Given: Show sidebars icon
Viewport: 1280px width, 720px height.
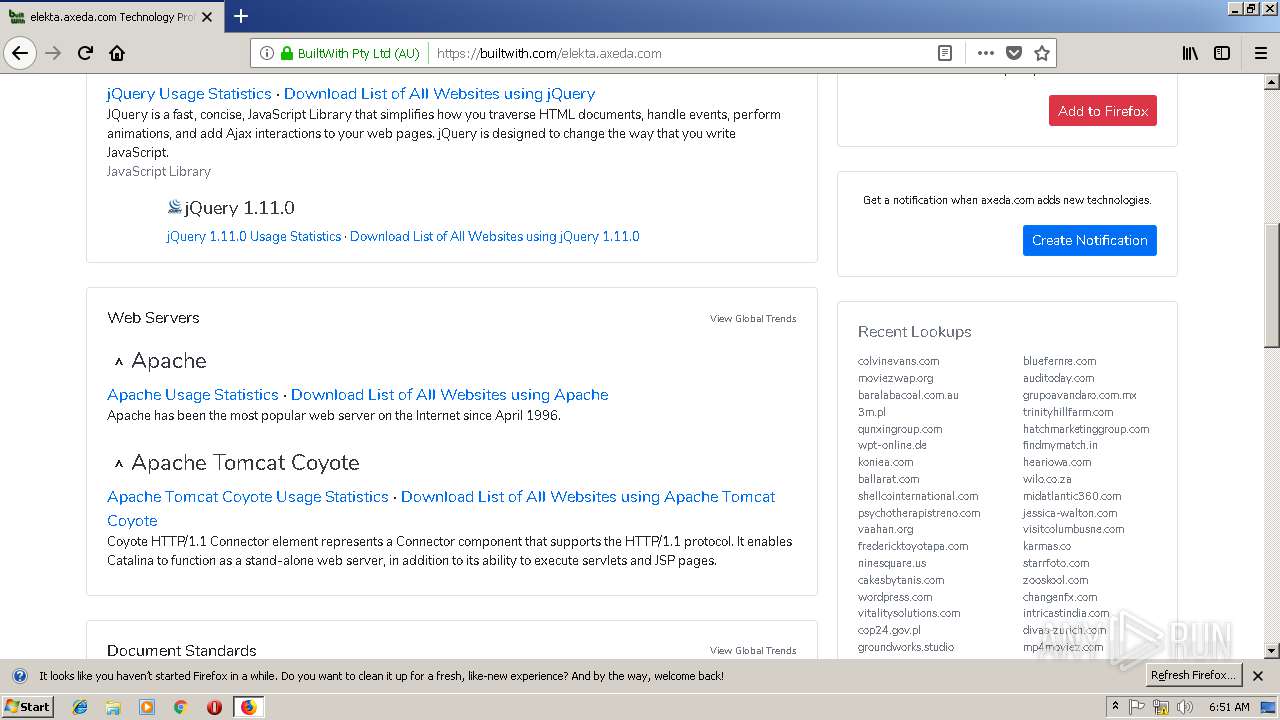Looking at the screenshot, I should tap(1222, 53).
